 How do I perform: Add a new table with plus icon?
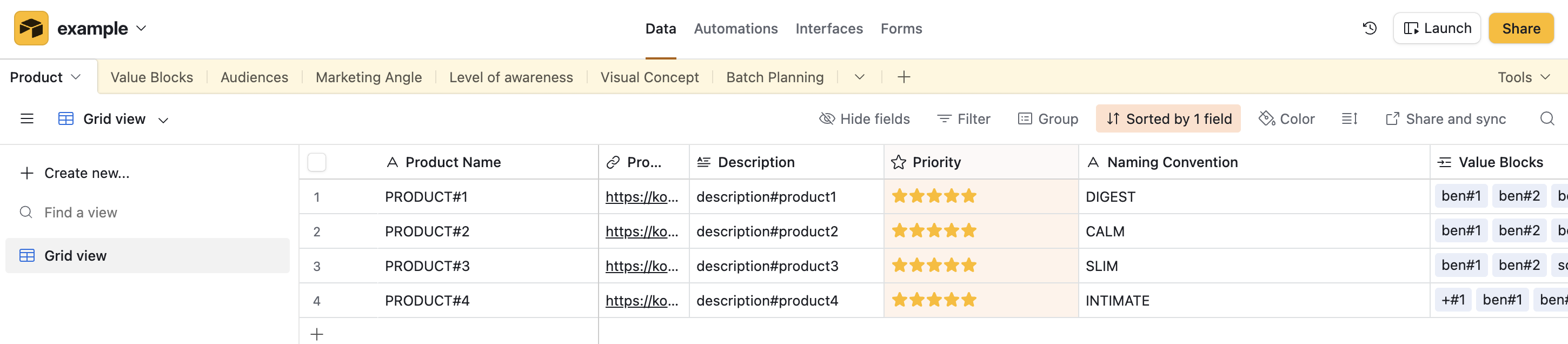click(x=904, y=77)
